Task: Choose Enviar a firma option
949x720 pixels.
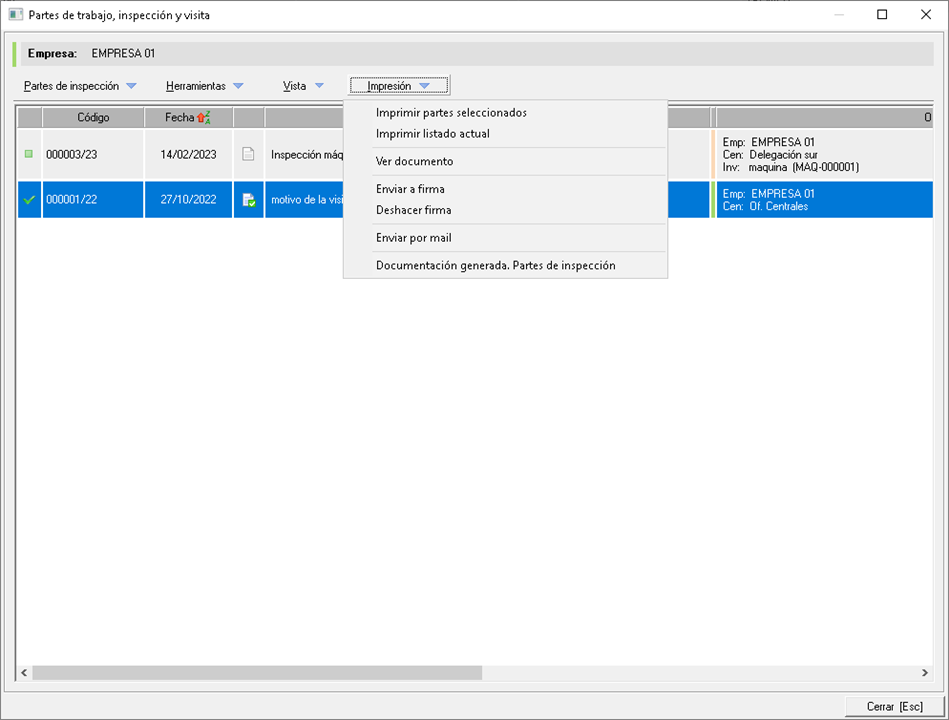Action: pos(410,189)
